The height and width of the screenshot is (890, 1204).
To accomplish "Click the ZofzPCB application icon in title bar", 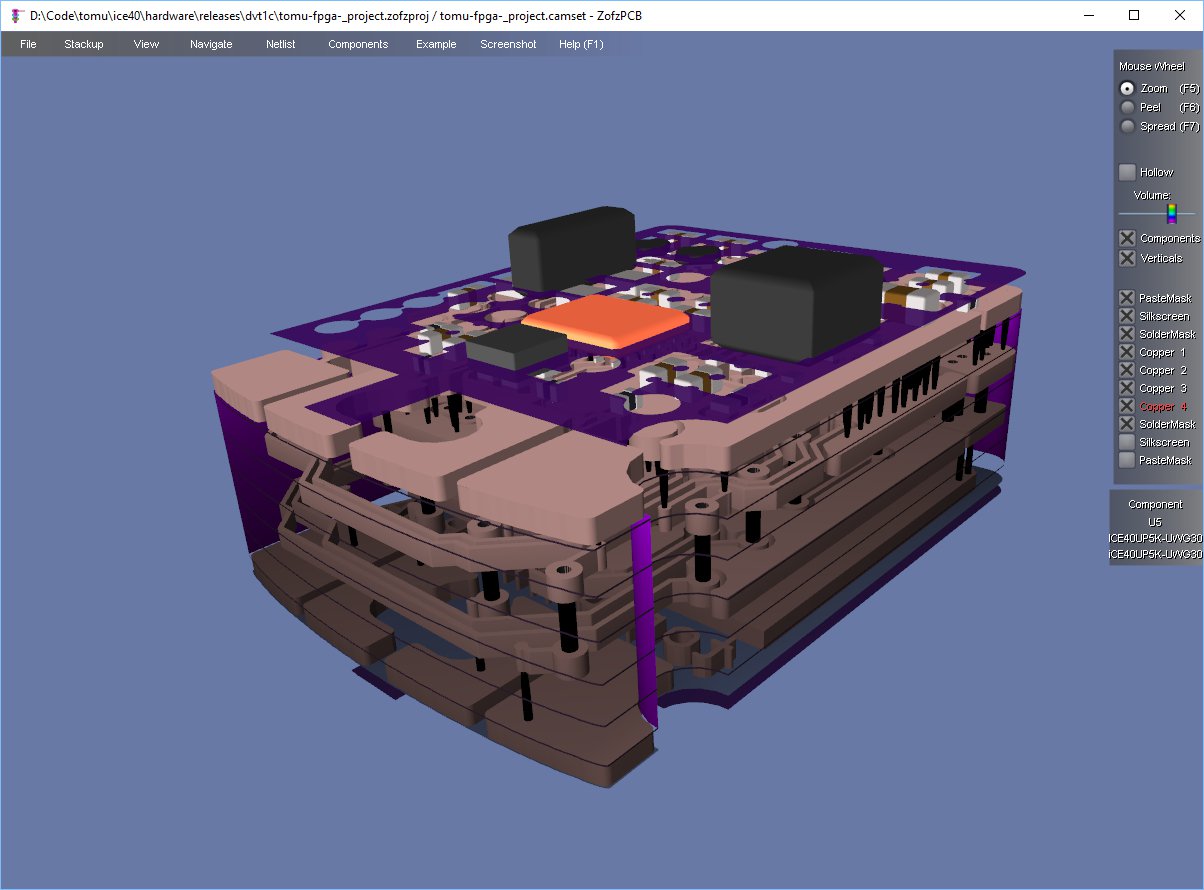I will coord(15,15).
